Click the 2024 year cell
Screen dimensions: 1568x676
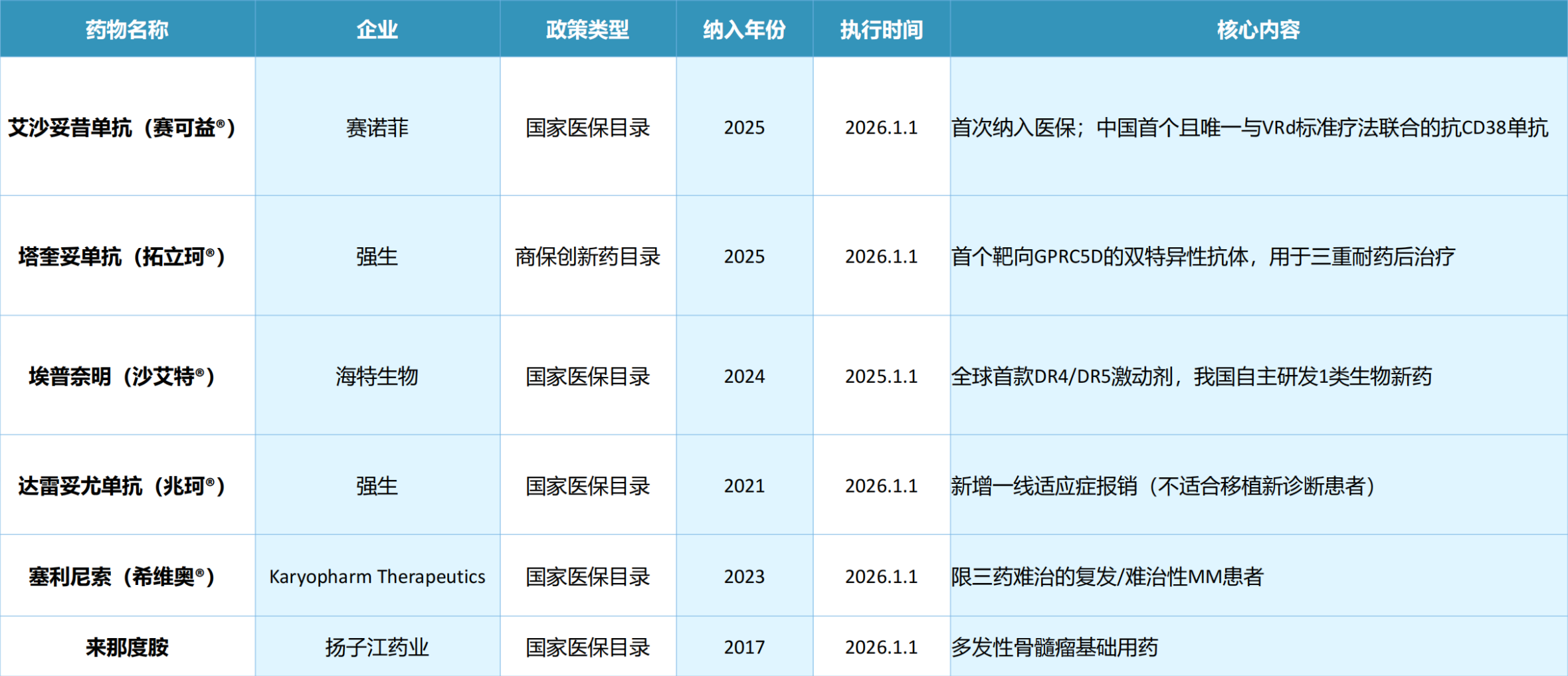pos(745,376)
